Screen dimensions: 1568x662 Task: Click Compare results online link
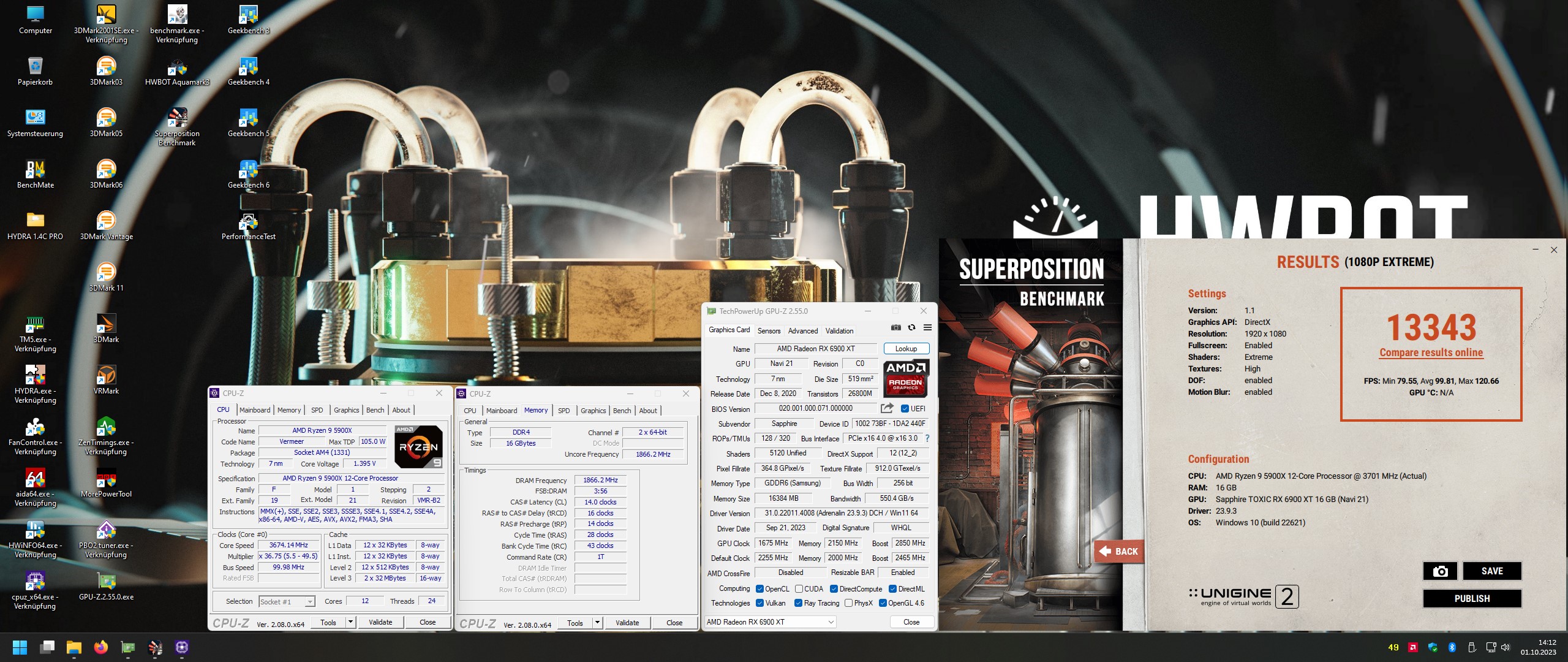point(1431,352)
